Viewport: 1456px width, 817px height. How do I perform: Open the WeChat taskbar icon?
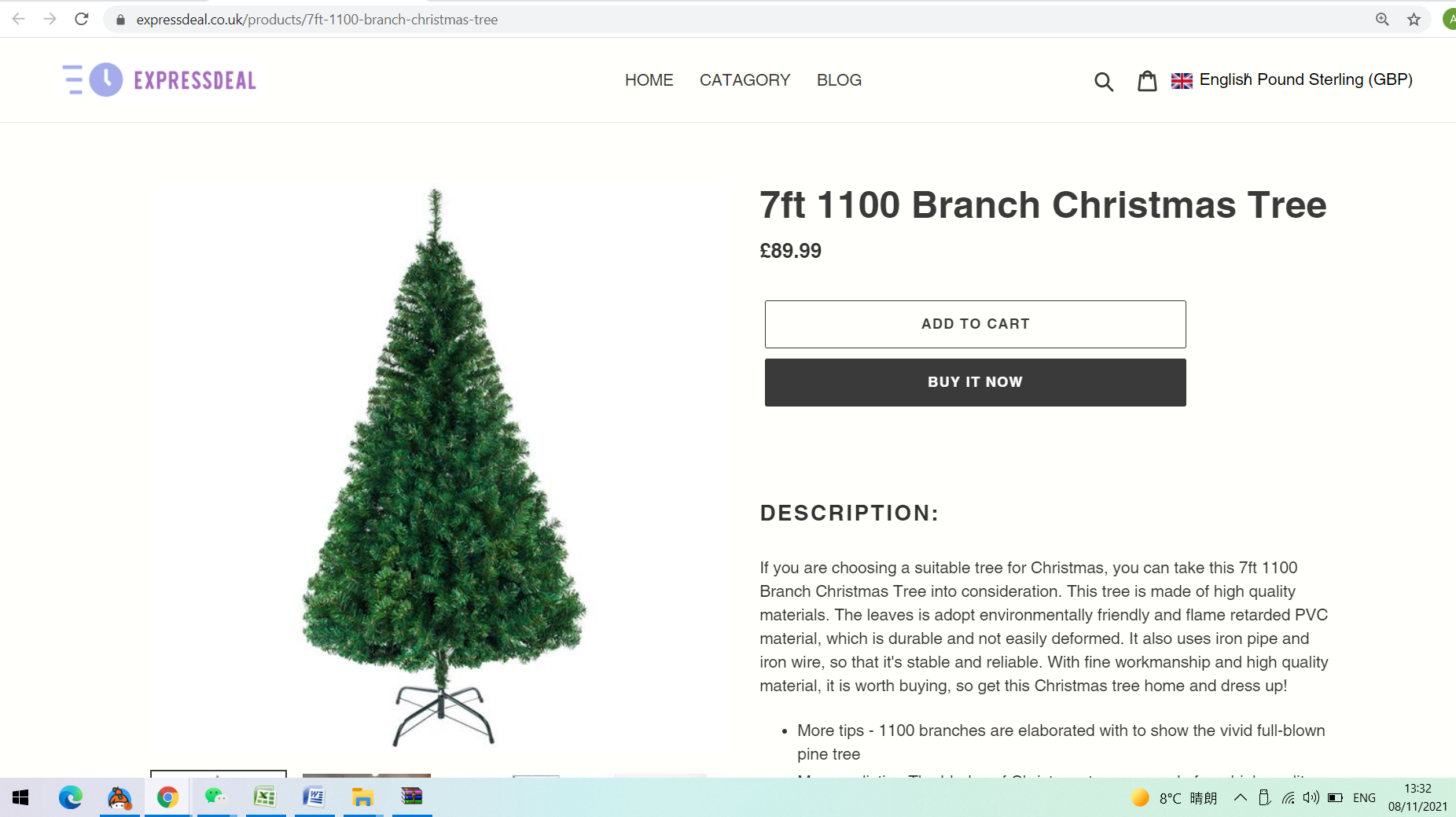(216, 797)
